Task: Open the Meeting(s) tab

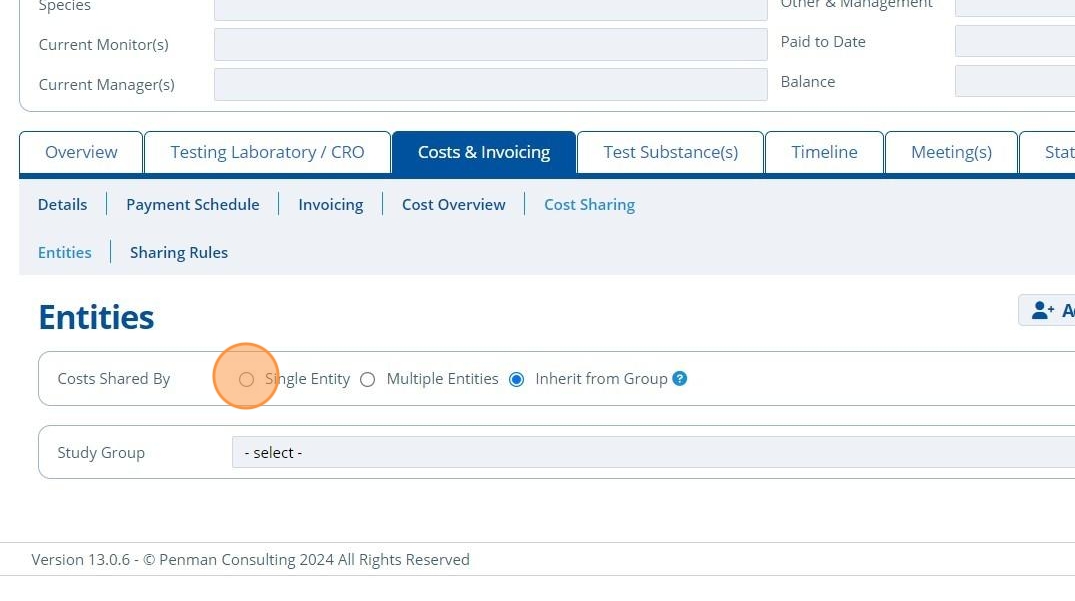Action: pyautogui.click(x=952, y=152)
